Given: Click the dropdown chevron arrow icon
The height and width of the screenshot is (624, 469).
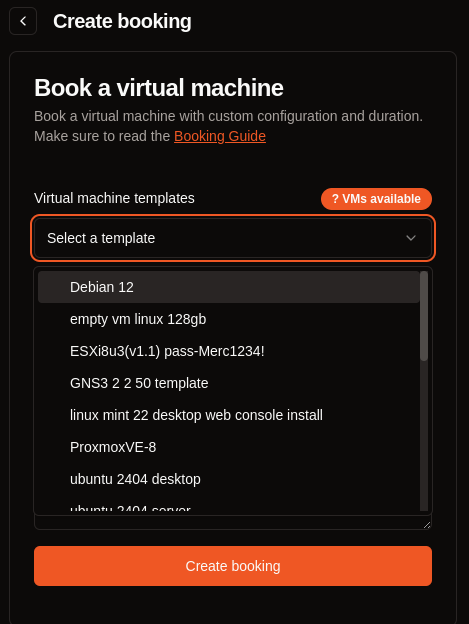Looking at the screenshot, I should point(411,238).
